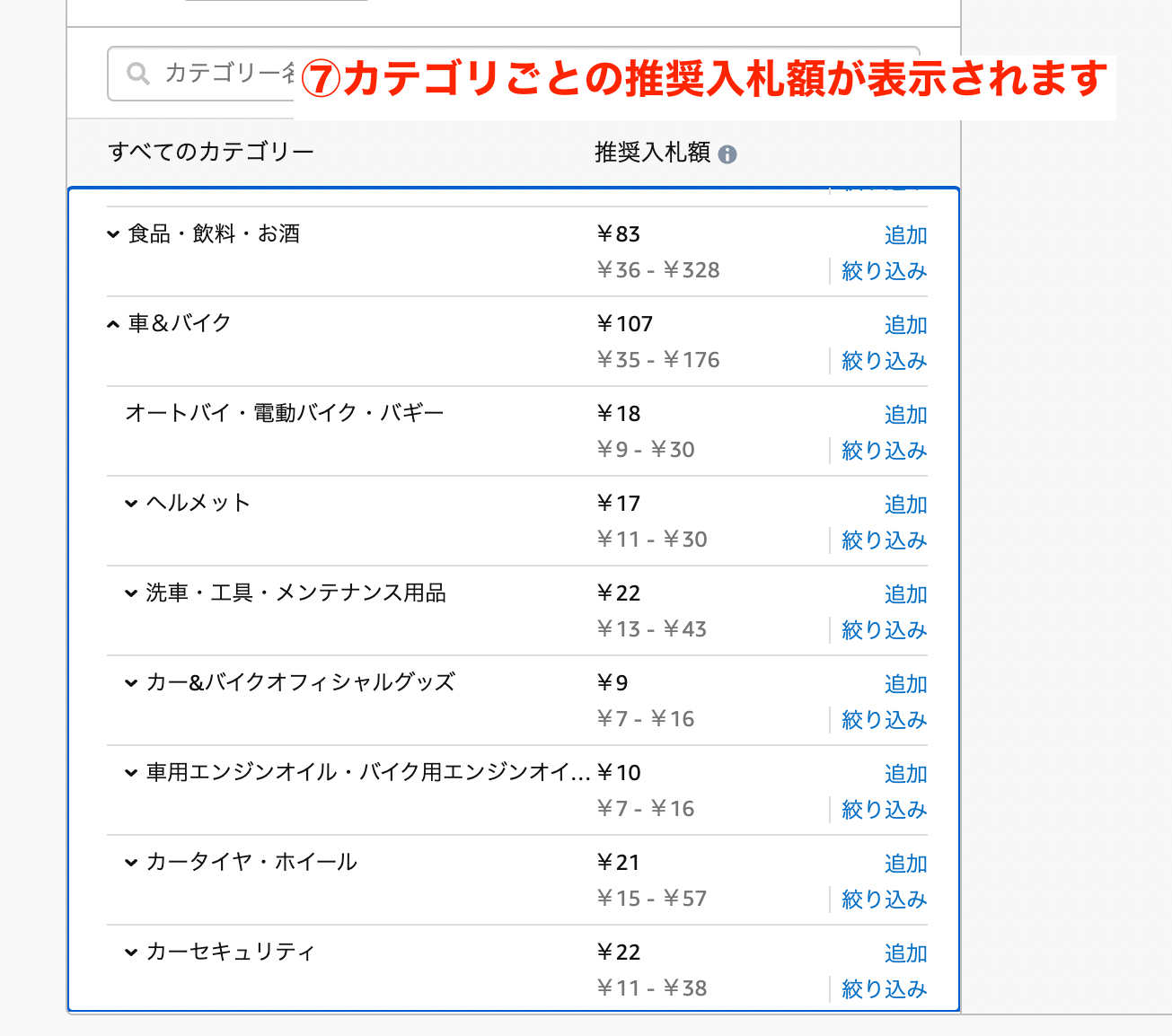Click the info icon beside 推奨入札額

click(x=728, y=154)
